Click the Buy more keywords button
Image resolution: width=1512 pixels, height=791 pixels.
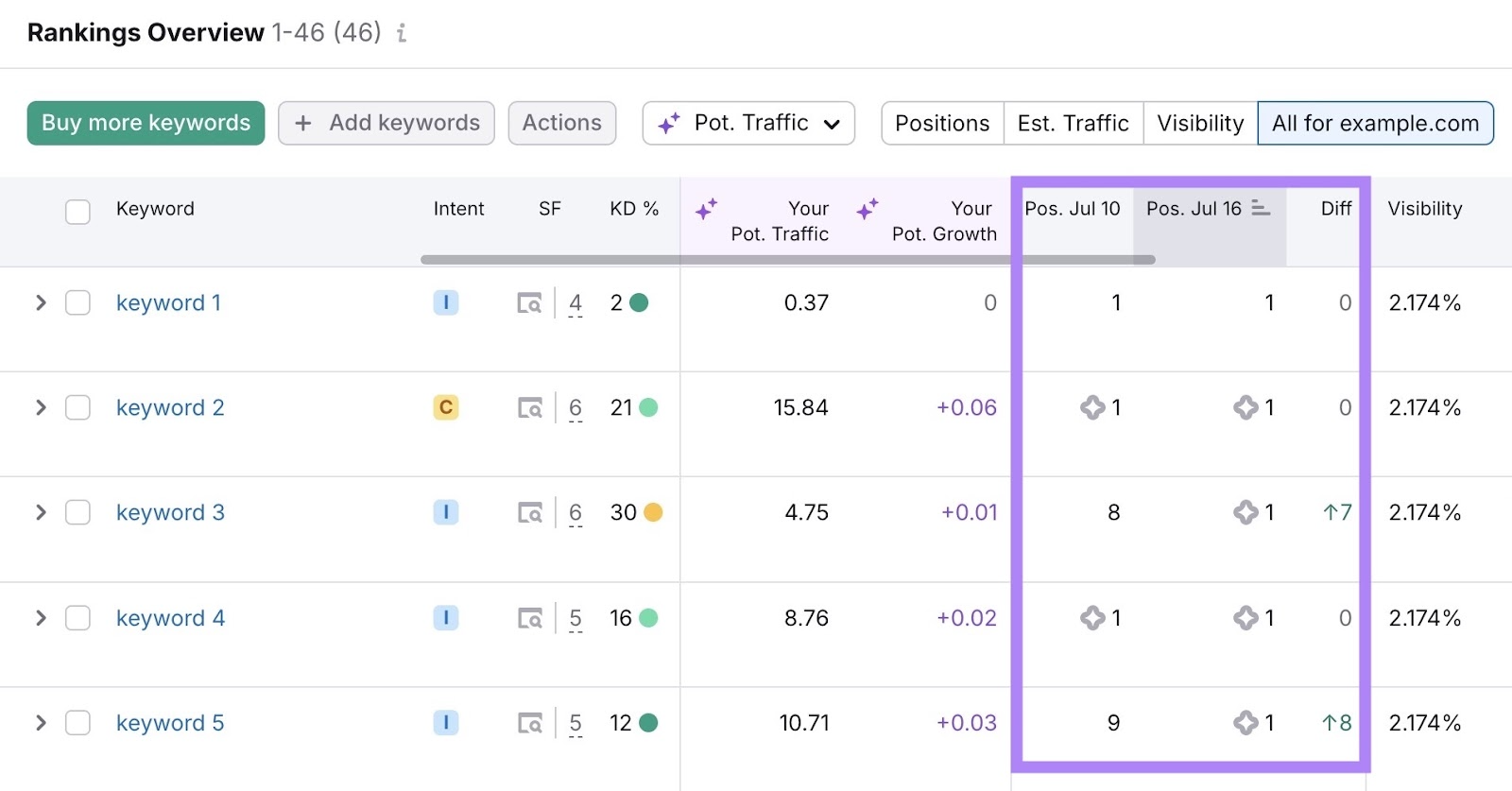(x=146, y=123)
